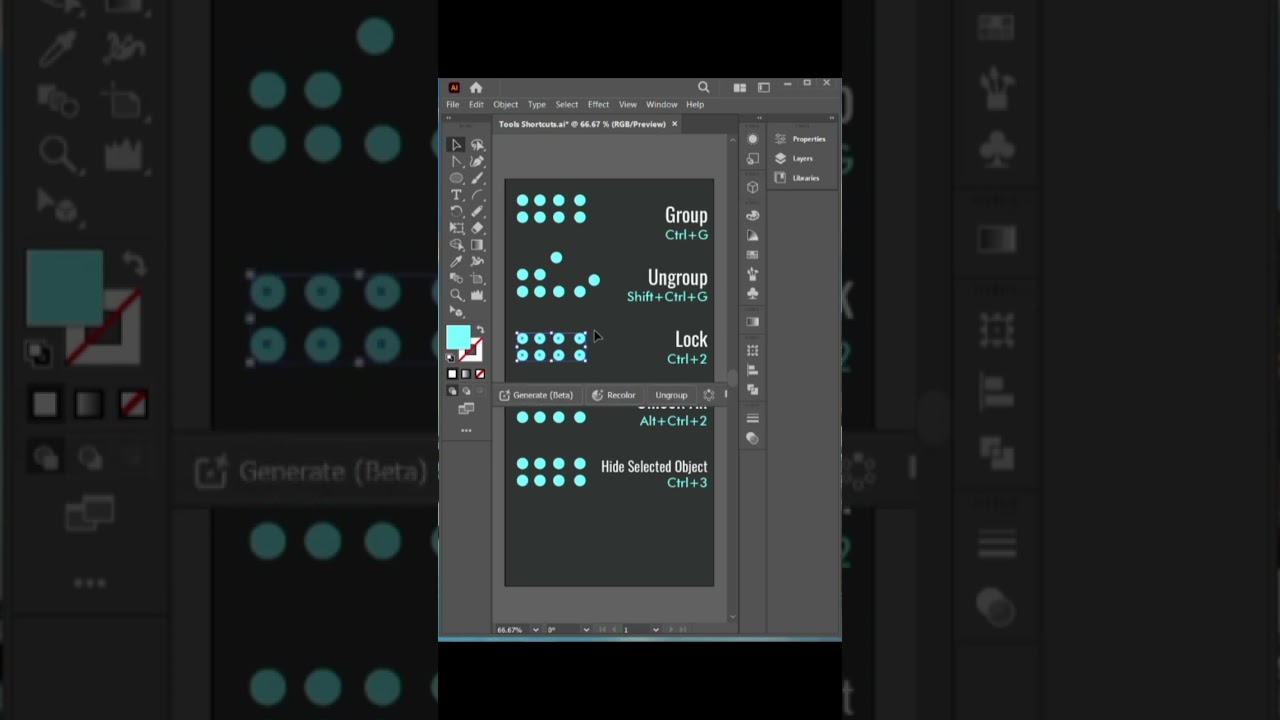Click the Recolor button
Screen dimensions: 1280x720
click(x=613, y=395)
